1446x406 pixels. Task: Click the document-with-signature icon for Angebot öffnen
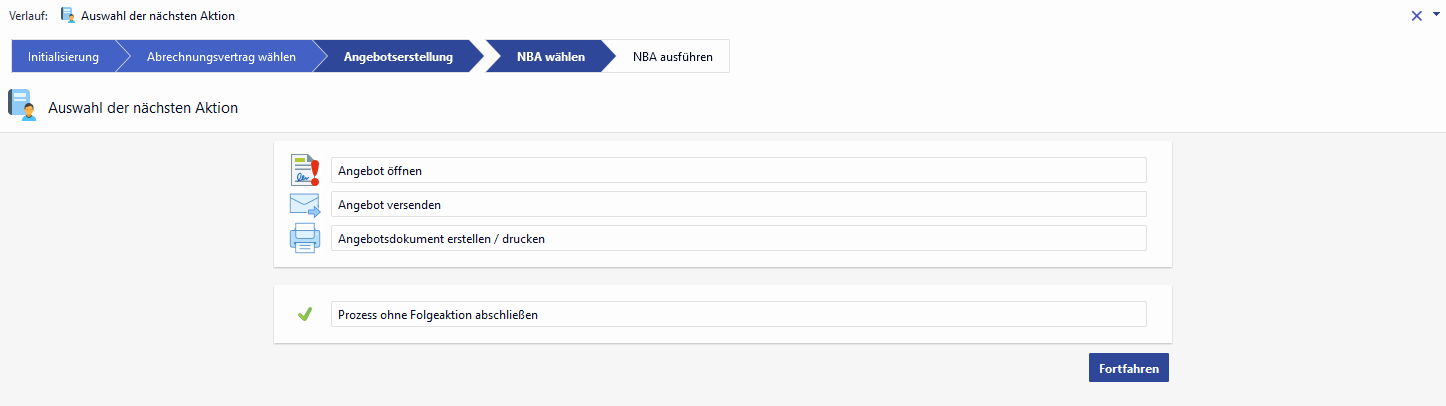pos(304,170)
